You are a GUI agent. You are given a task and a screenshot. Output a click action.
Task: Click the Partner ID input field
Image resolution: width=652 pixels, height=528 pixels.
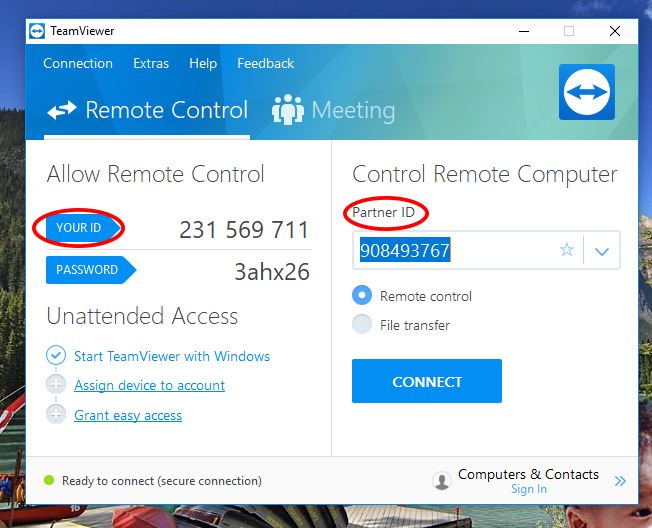456,250
